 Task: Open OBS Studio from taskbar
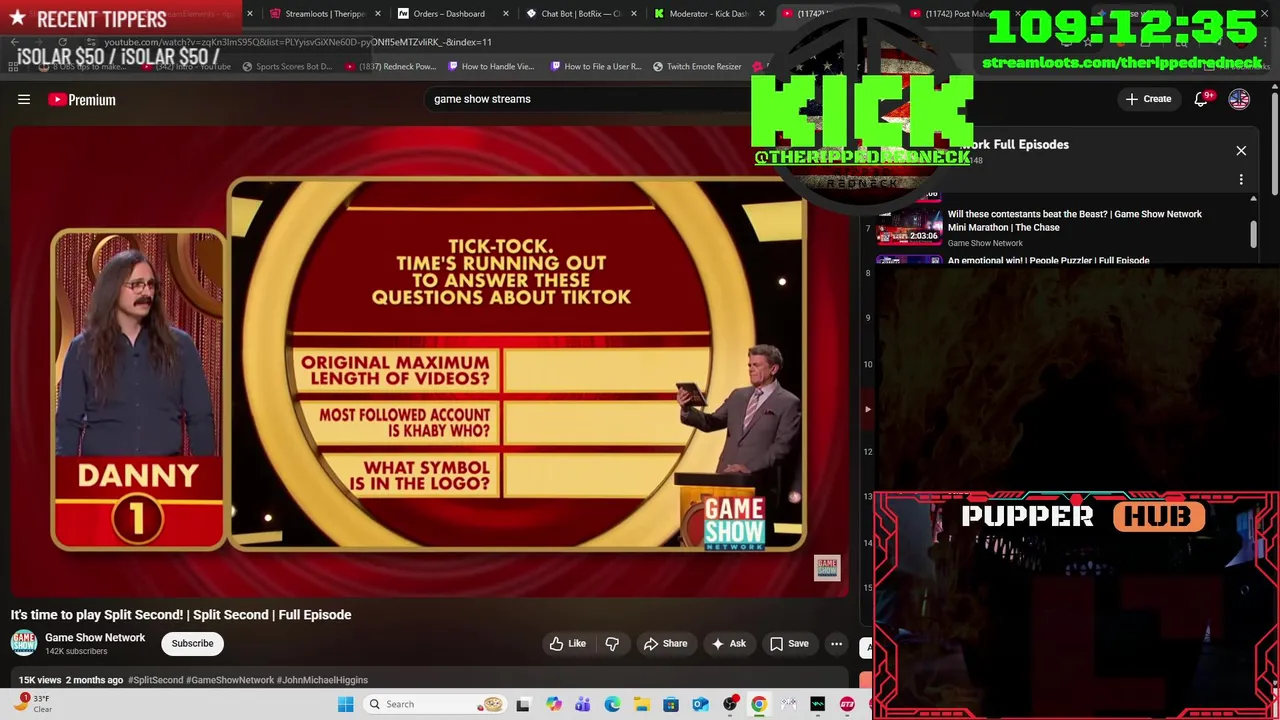coord(730,704)
